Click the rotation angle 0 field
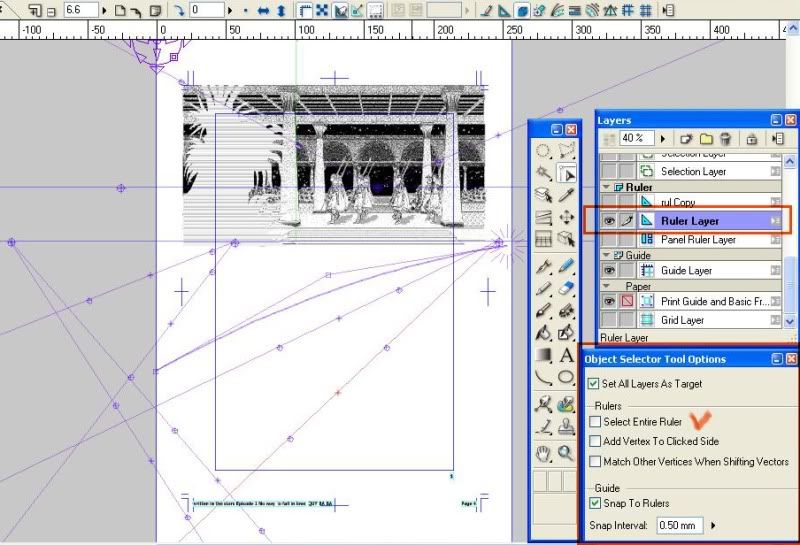800x545 pixels. (207, 10)
